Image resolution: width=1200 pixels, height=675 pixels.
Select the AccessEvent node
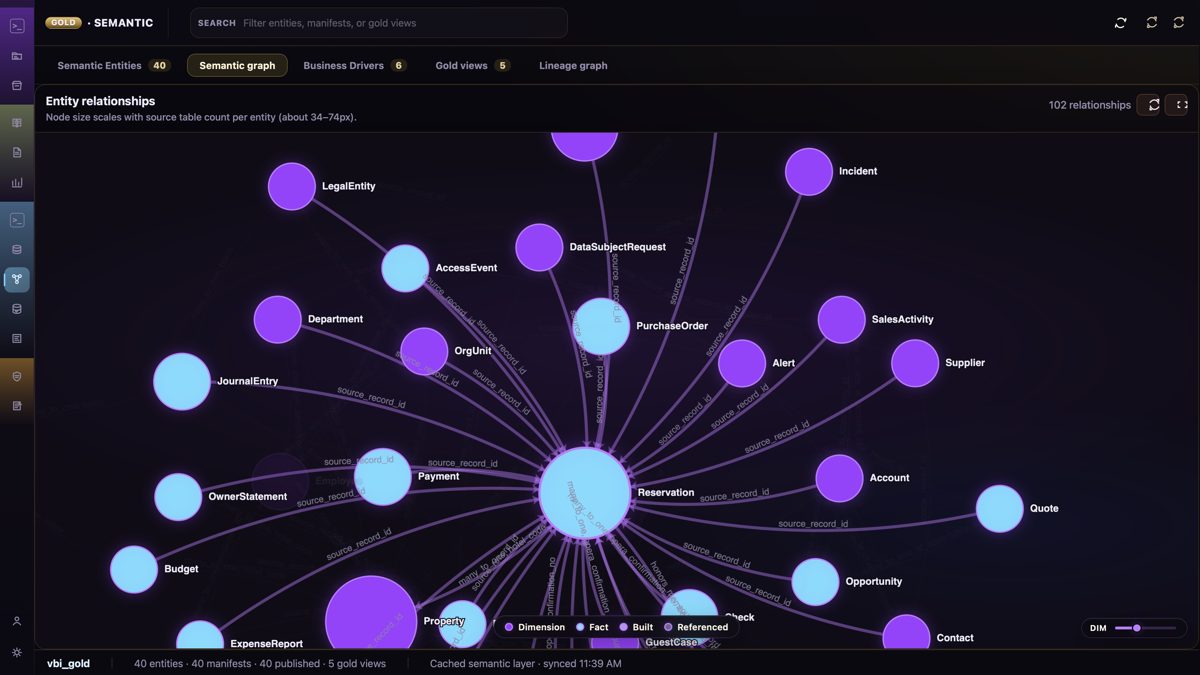click(x=405, y=268)
